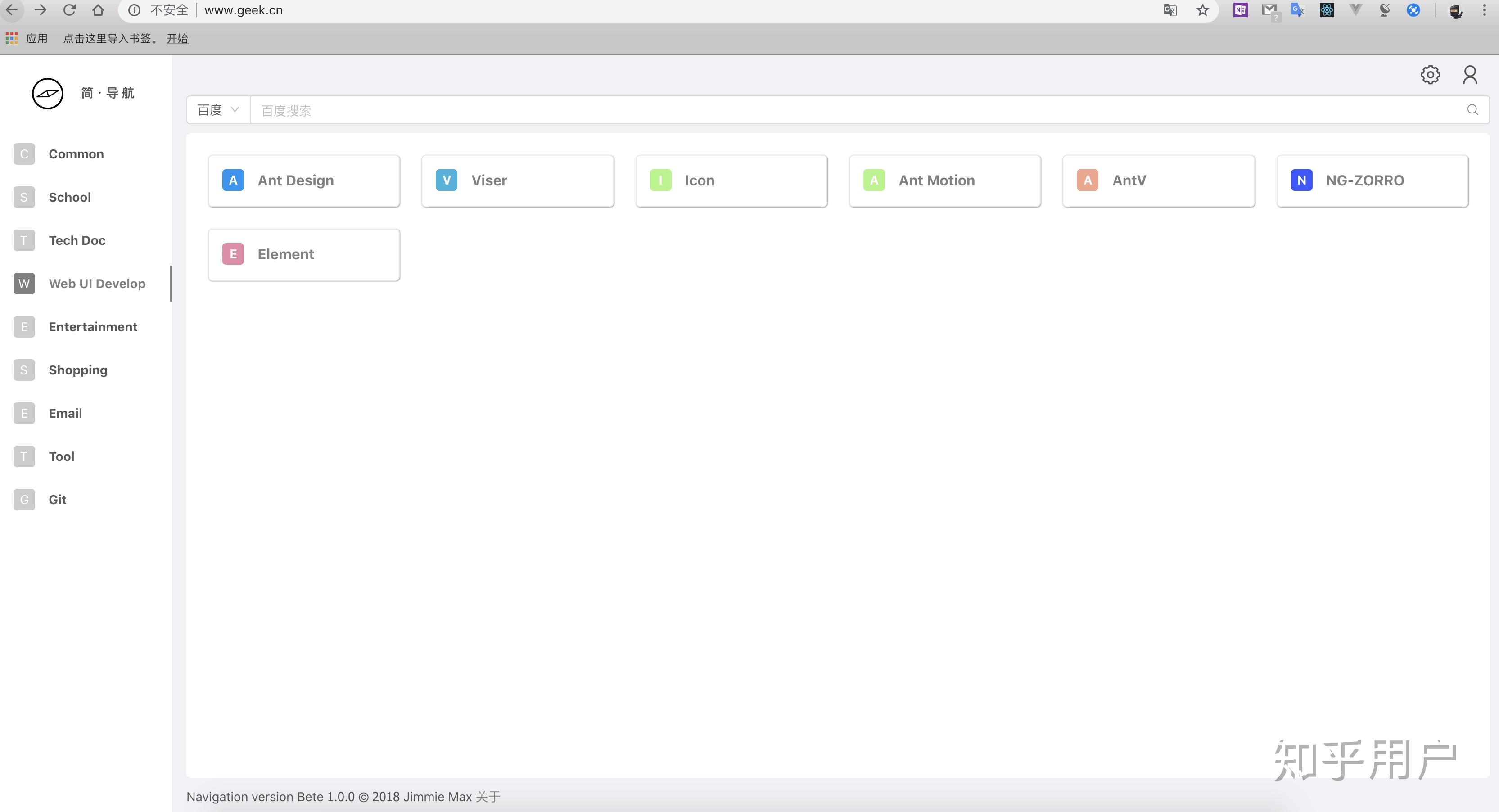
Task: Open Chrome three-dot menu
Action: tap(1484, 10)
